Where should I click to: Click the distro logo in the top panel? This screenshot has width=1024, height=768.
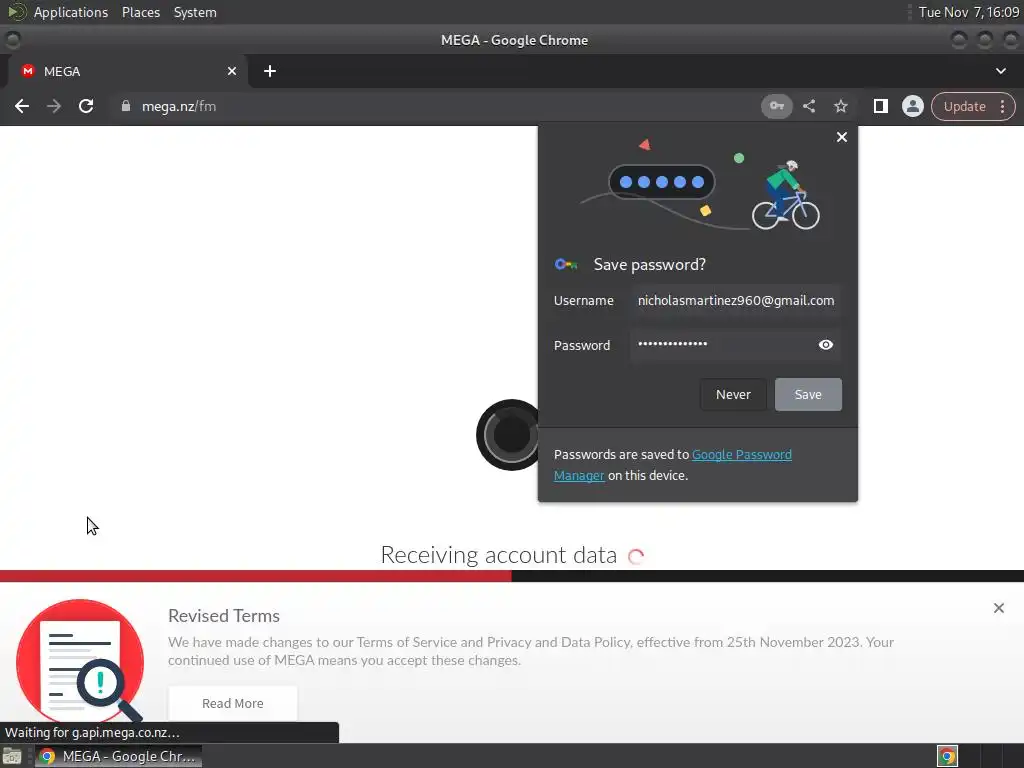click(x=16, y=12)
